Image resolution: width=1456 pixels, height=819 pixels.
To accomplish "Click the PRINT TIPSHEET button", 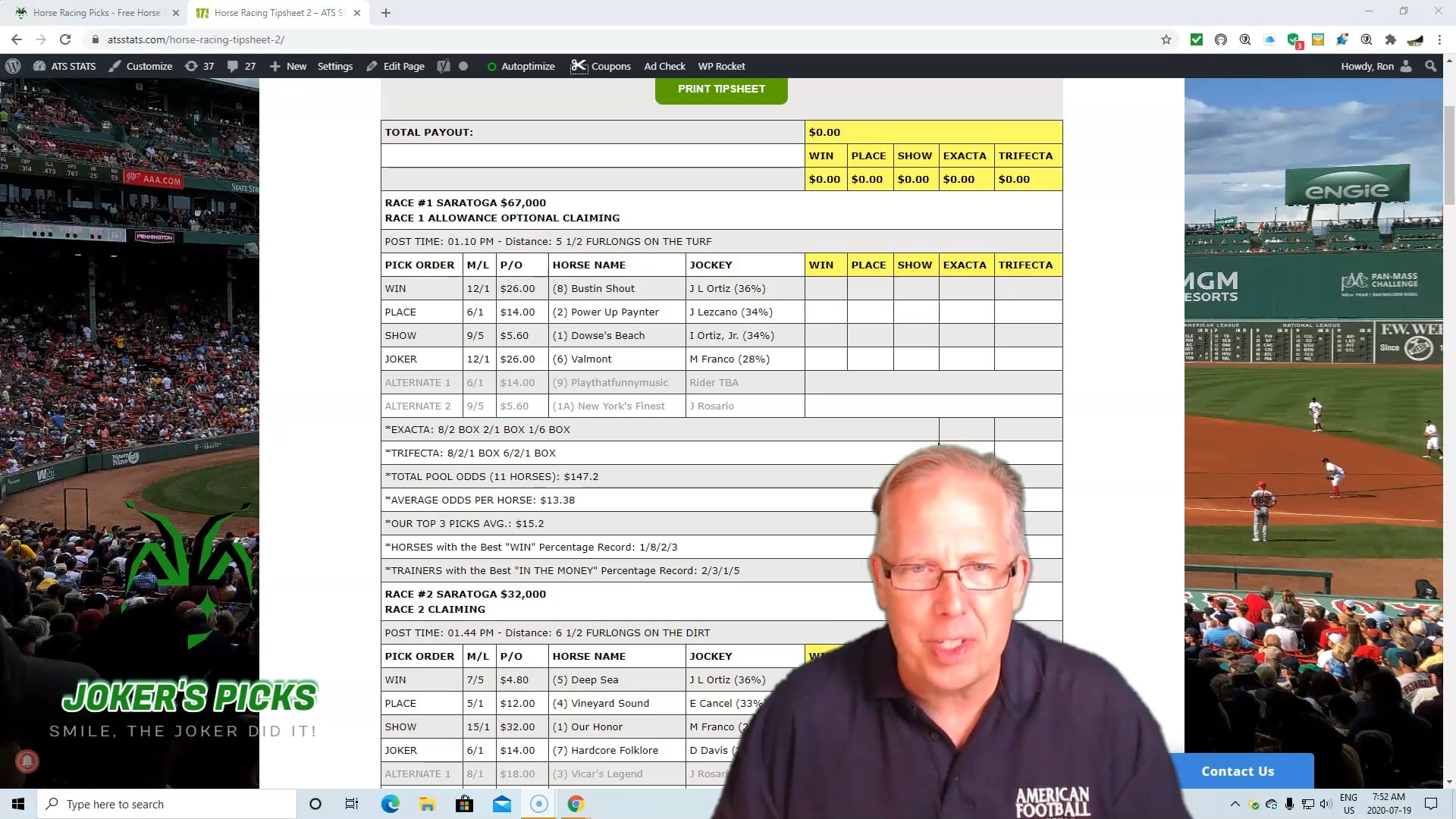I will [721, 89].
